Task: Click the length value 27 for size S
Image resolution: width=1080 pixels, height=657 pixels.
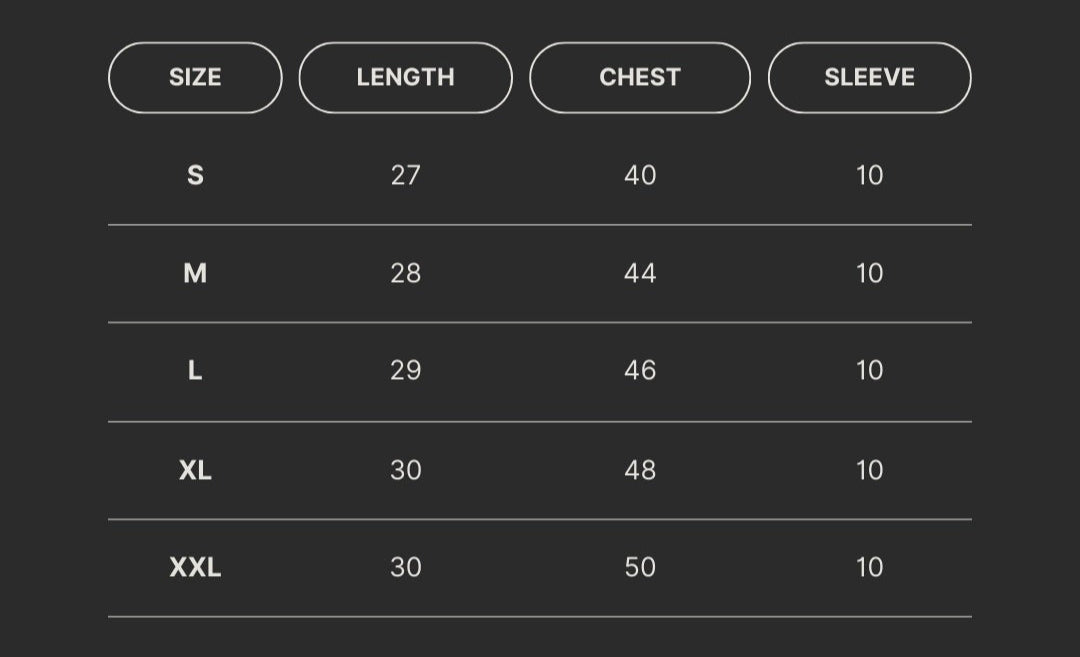Action: tap(405, 175)
